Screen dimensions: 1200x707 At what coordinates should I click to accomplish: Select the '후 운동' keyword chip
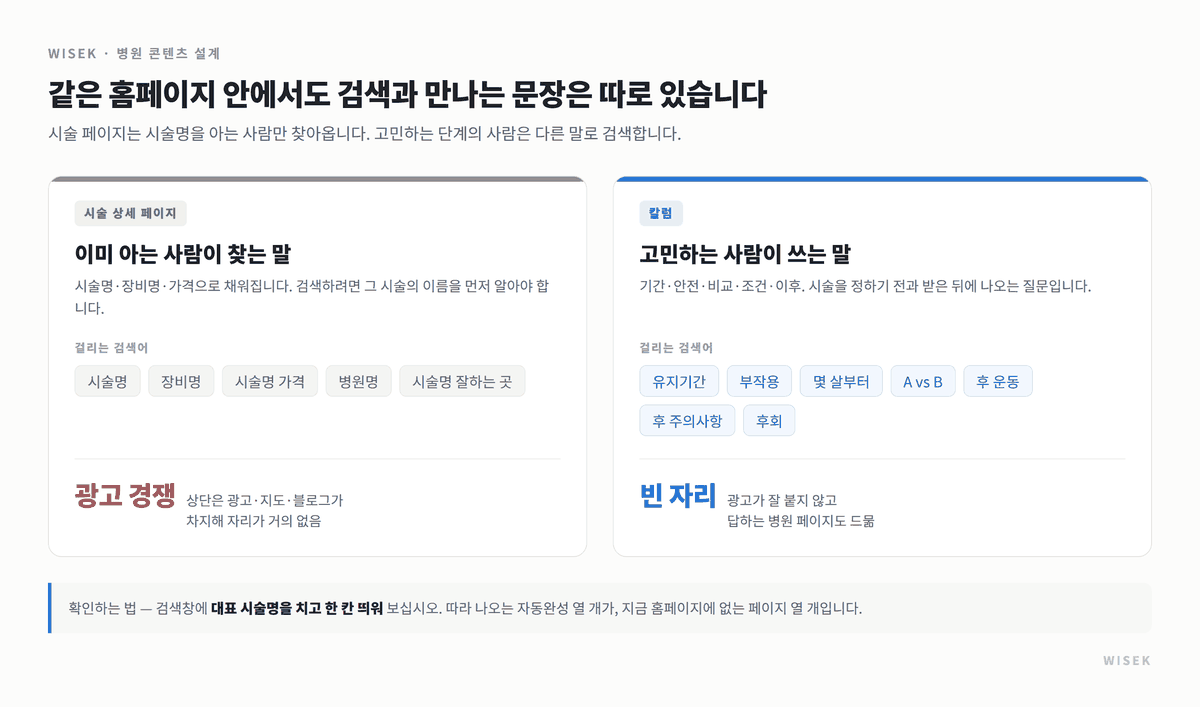coord(998,381)
